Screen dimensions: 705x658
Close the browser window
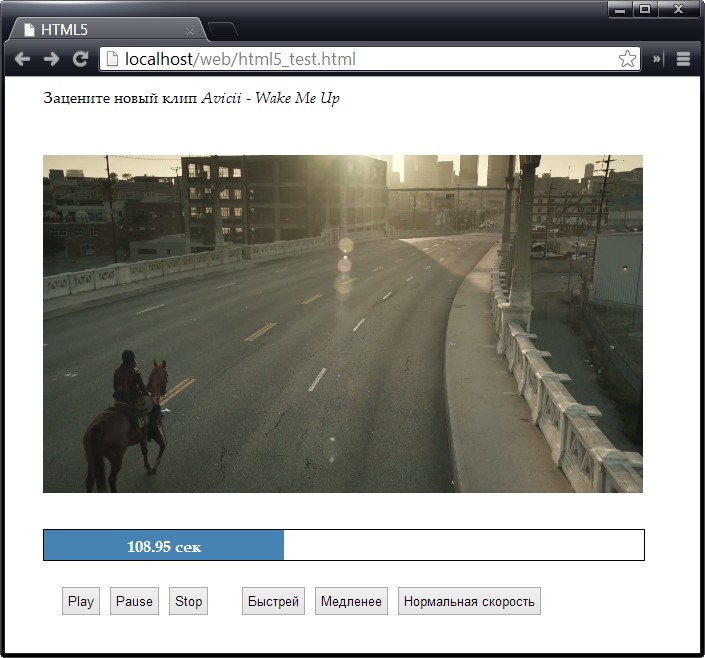click(x=678, y=9)
